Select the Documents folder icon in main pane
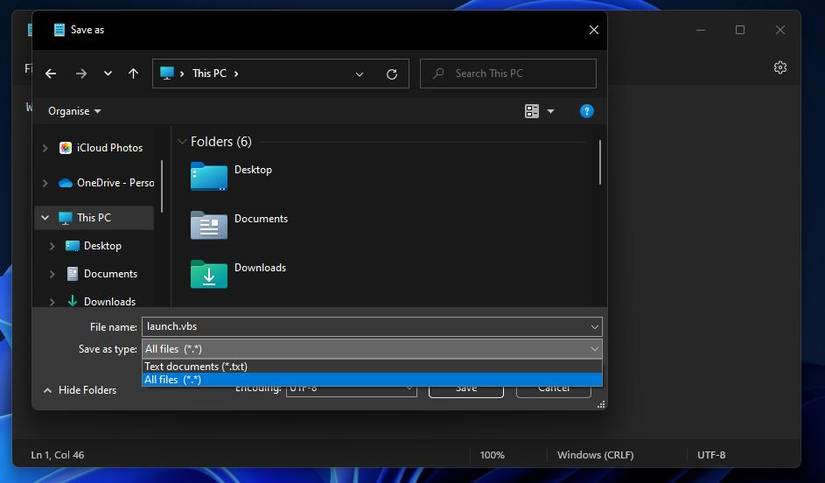Screen dimensions: 825x483 click(209, 225)
